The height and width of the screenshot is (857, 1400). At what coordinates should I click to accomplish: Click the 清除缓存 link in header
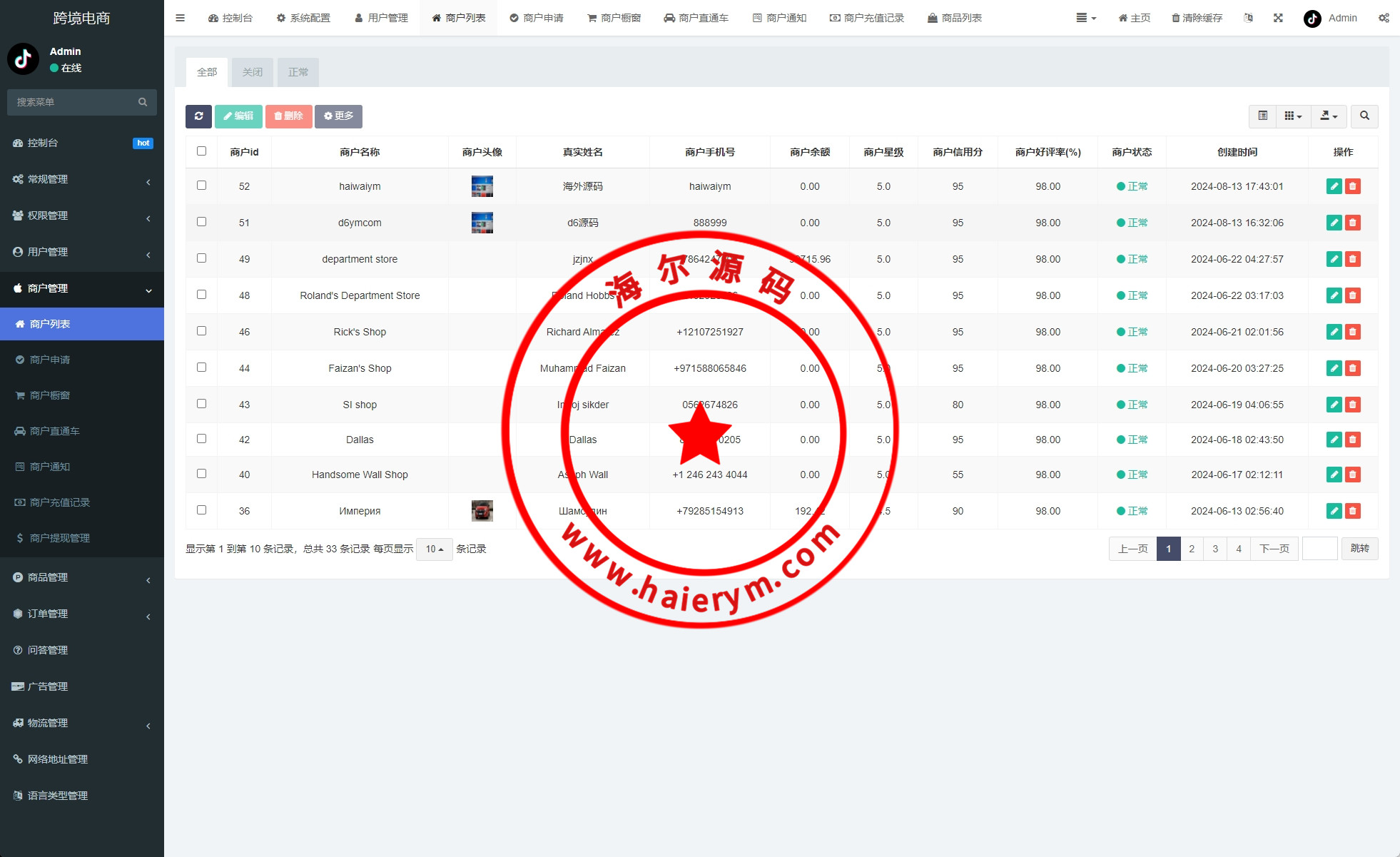click(1197, 18)
